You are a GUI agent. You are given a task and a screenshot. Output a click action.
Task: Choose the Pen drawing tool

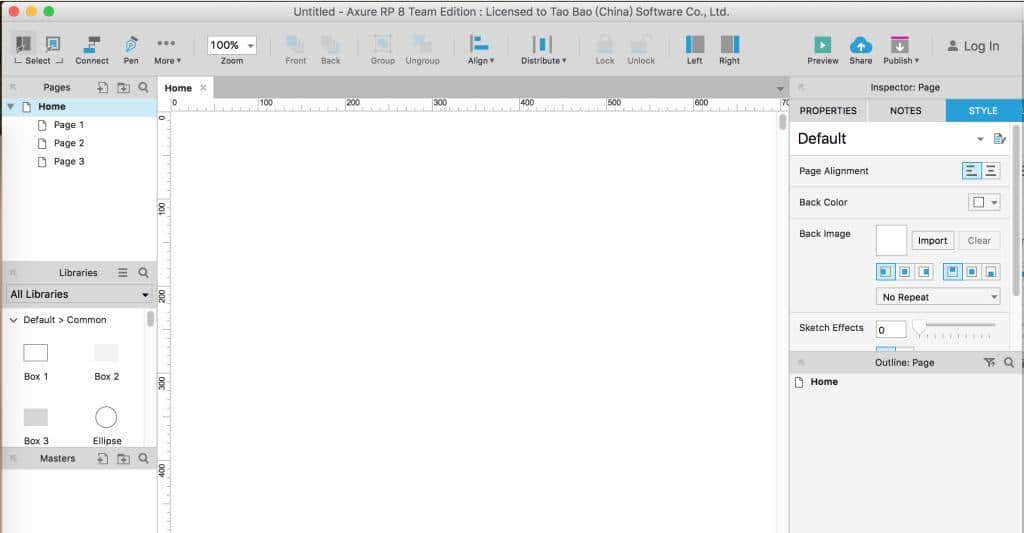click(x=131, y=46)
